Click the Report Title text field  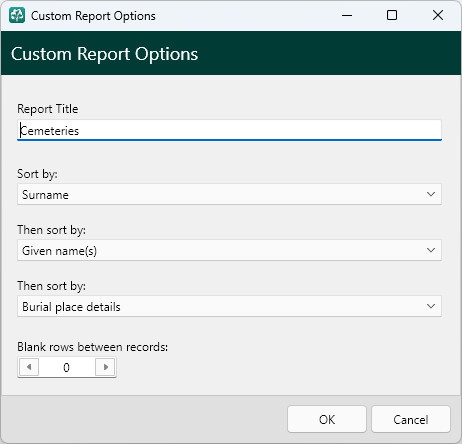pos(229,130)
